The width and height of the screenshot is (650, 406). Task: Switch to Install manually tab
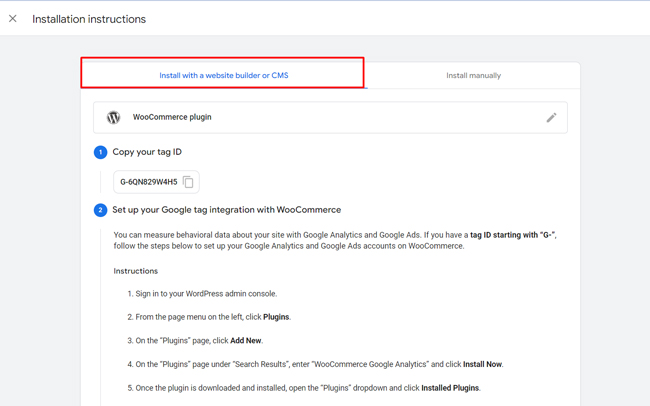[x=473, y=75]
